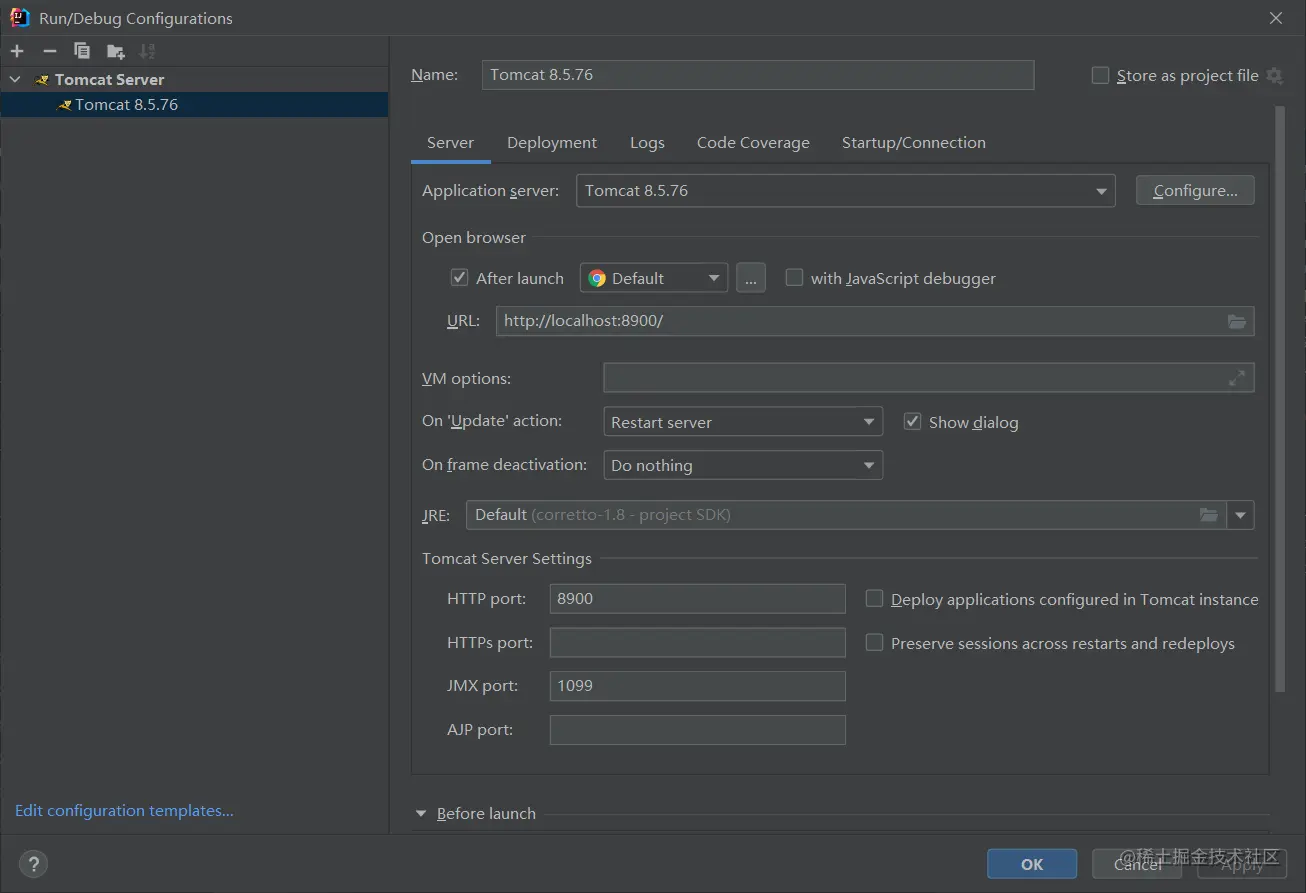Browse folder icon in URL field

tap(1237, 321)
